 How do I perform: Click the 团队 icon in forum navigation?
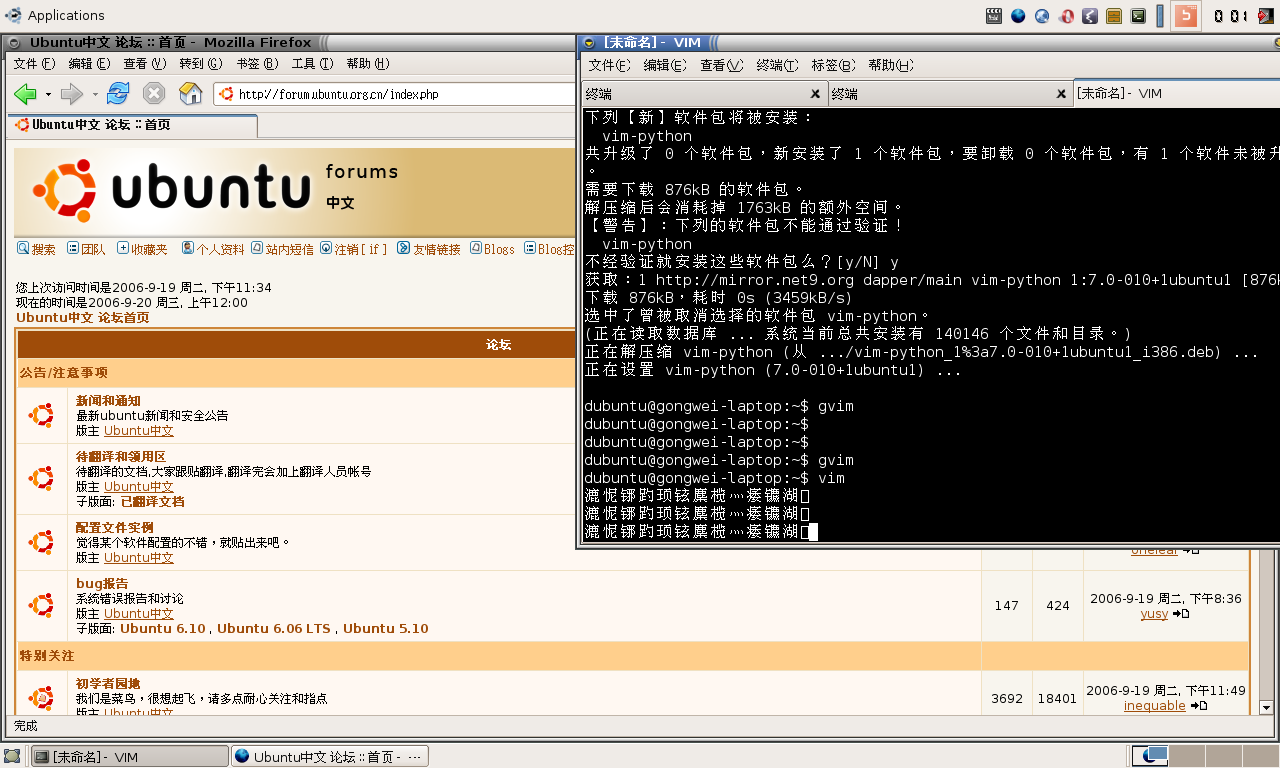pos(73,248)
